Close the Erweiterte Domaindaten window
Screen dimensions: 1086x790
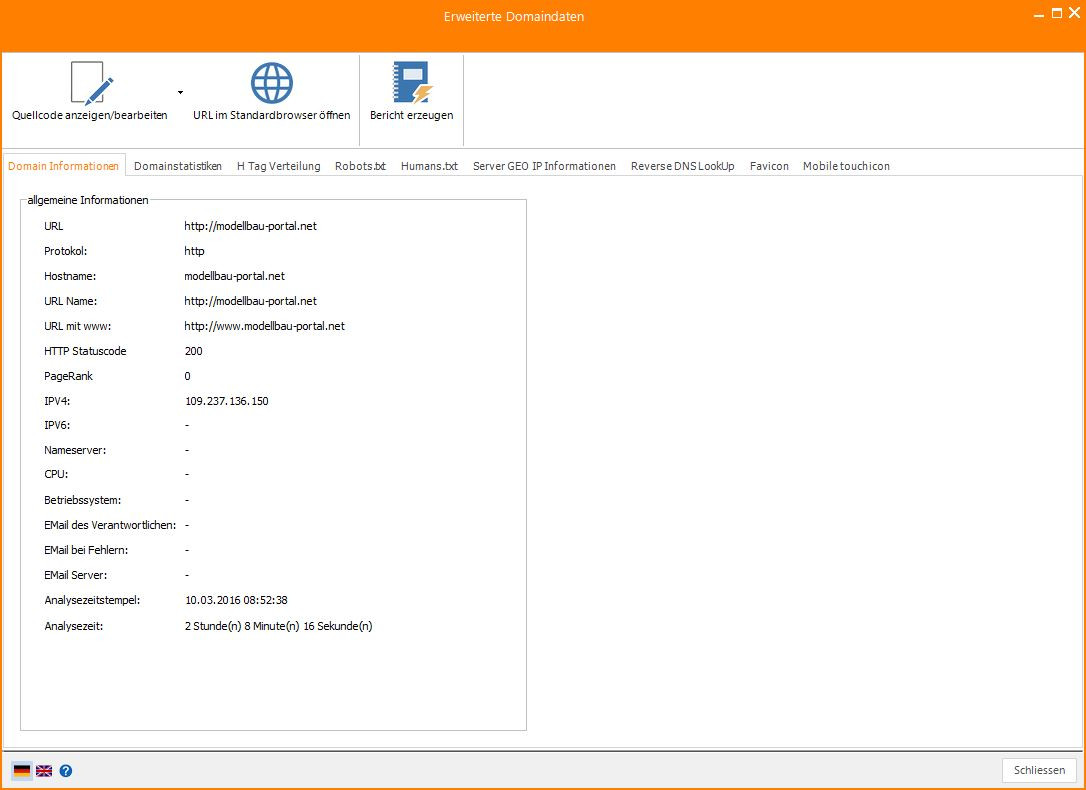pos(1074,13)
